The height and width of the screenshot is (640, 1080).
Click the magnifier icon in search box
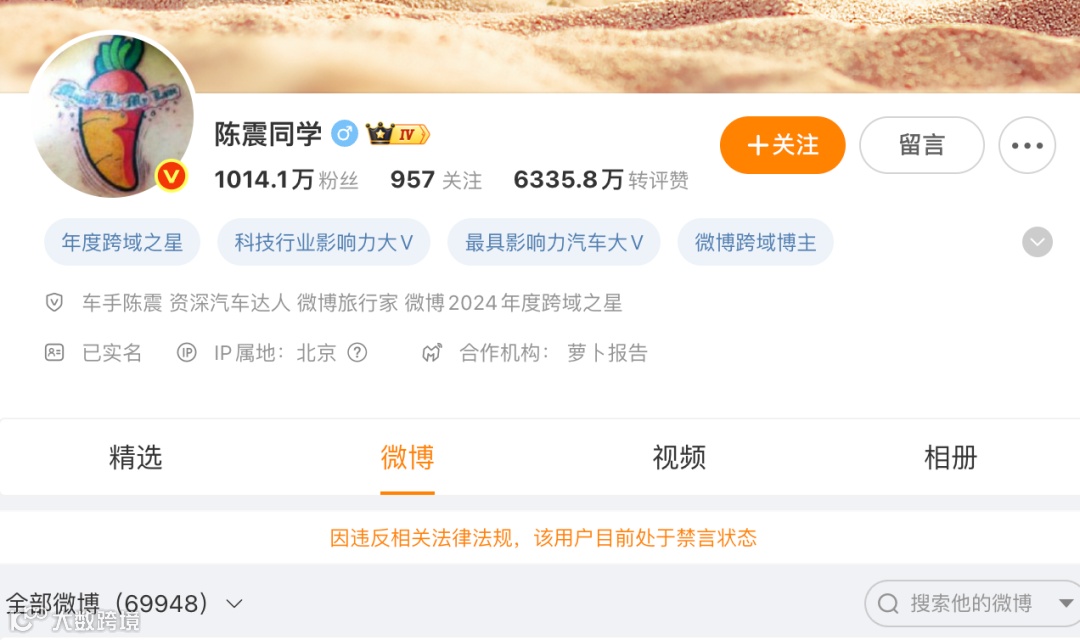(888, 603)
